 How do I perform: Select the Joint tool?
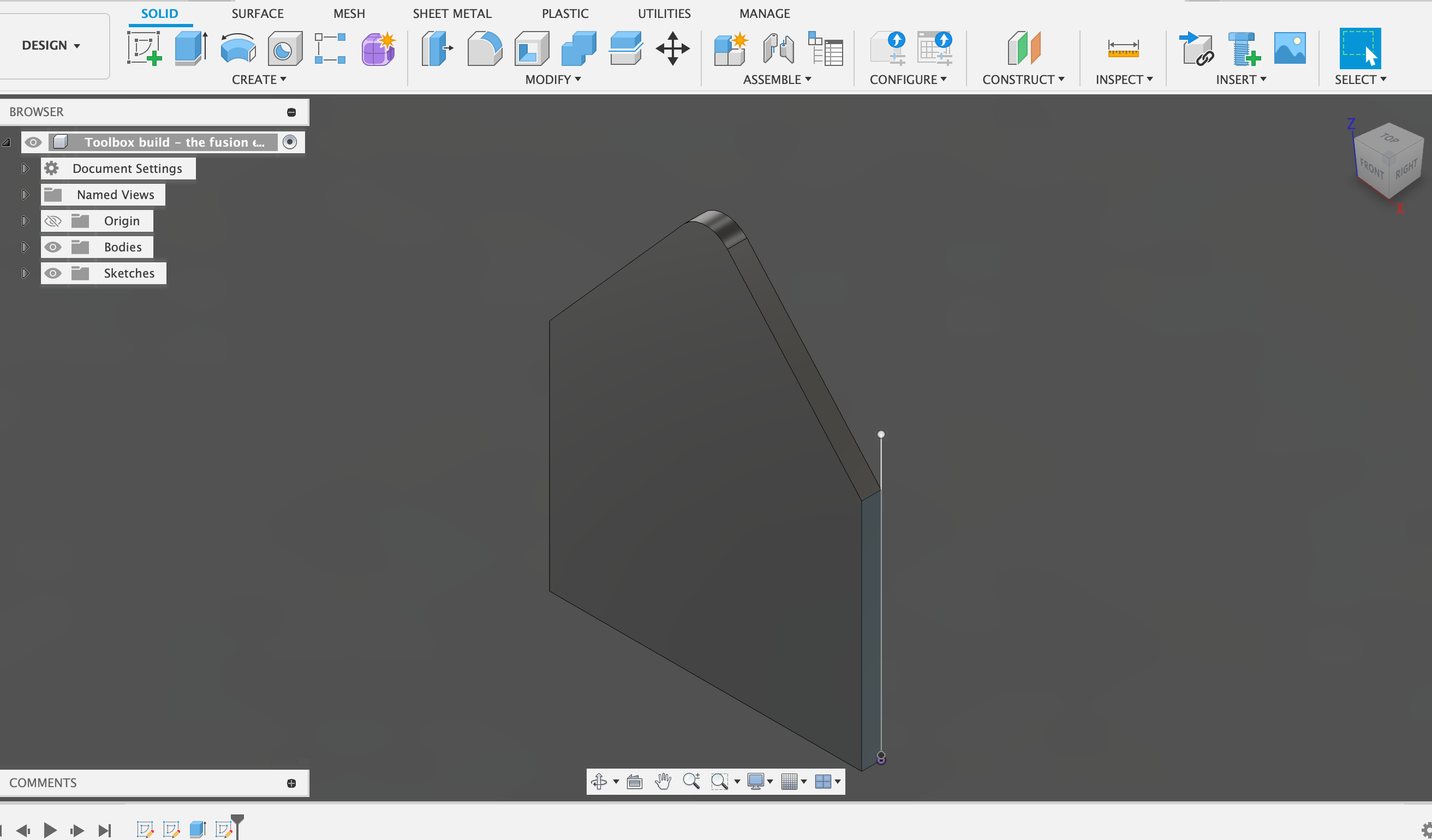click(778, 49)
